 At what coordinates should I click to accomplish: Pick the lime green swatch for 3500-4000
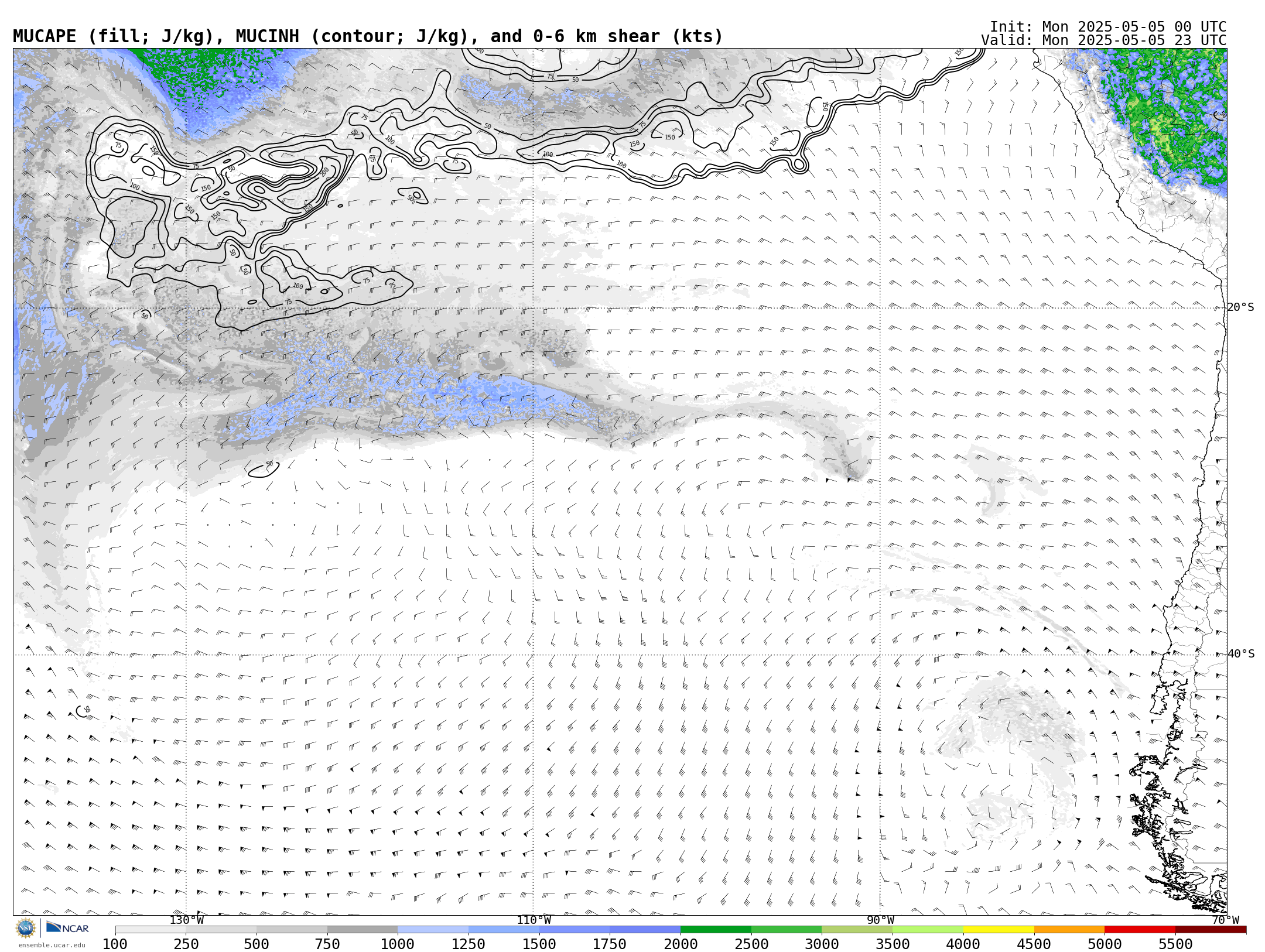click(928, 930)
